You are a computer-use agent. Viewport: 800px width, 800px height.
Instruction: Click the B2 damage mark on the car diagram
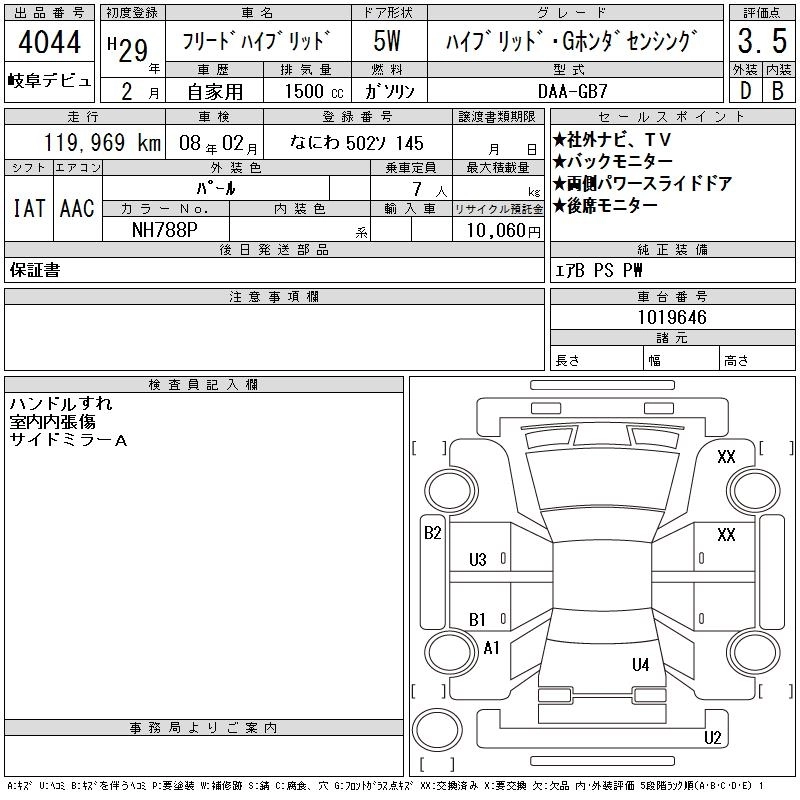(x=432, y=533)
